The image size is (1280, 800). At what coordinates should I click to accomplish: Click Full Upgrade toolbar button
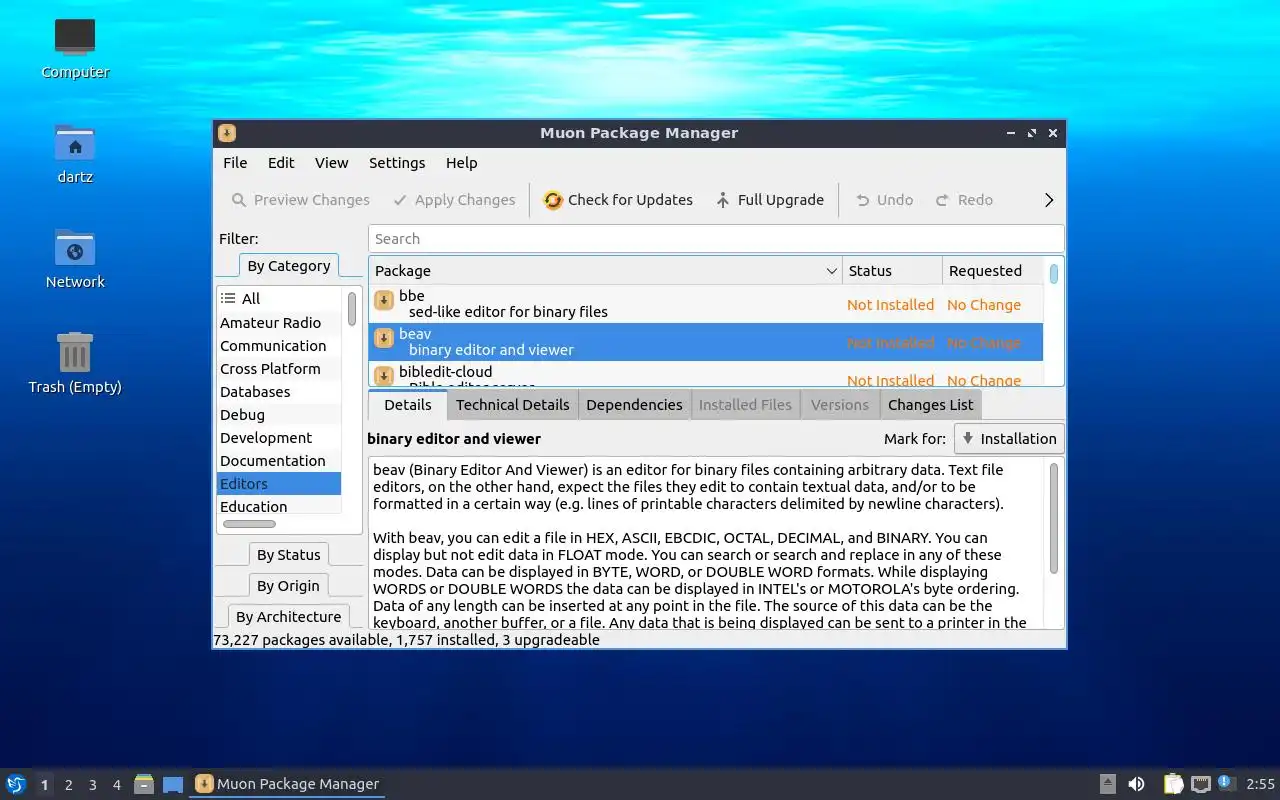769,200
